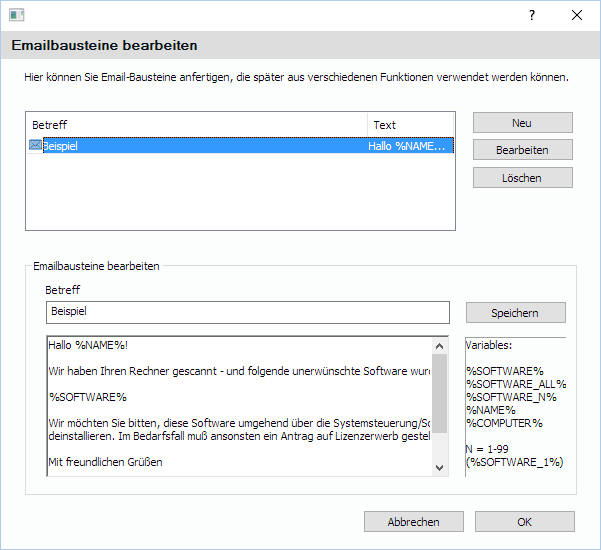Viewport: 601px width, 550px height.
Task: Close the dialog window
Action: pyautogui.click(x=577, y=15)
